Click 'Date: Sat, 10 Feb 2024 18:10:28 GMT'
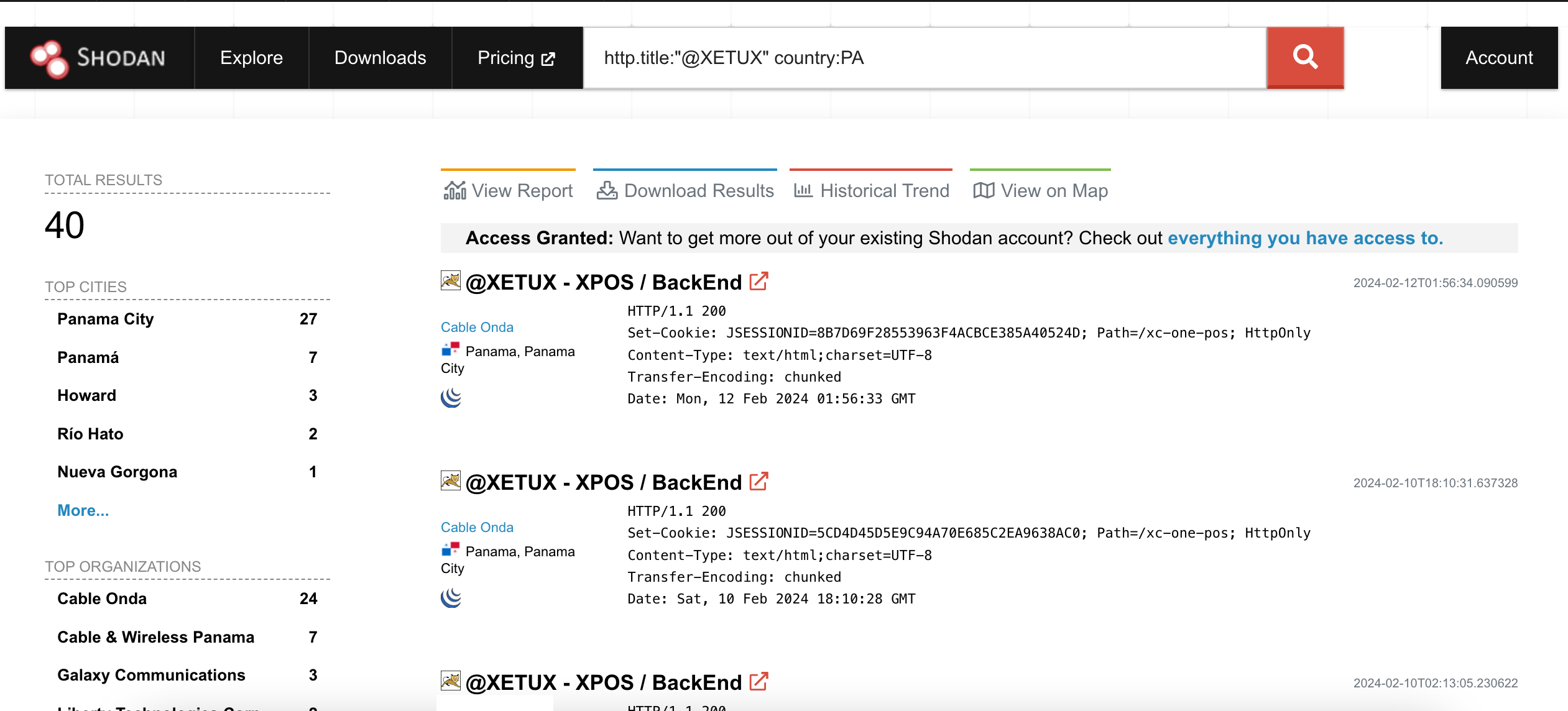Viewport: 1568px width, 711px height. pyautogui.click(x=771, y=599)
